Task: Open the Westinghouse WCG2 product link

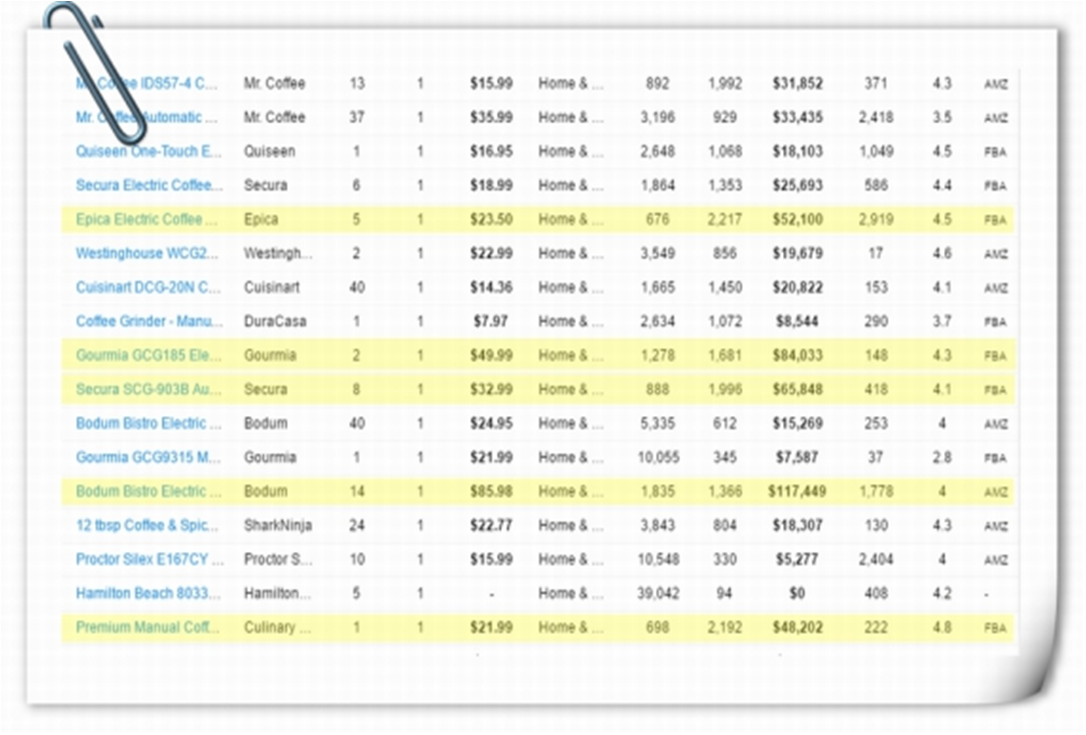Action: (x=148, y=254)
